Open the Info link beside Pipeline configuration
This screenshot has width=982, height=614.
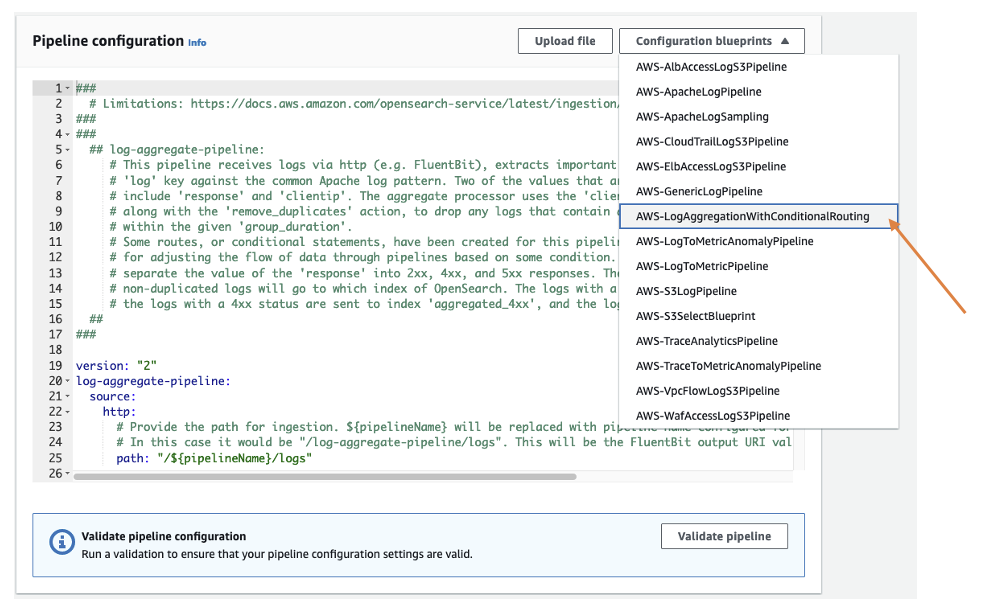[x=197, y=43]
